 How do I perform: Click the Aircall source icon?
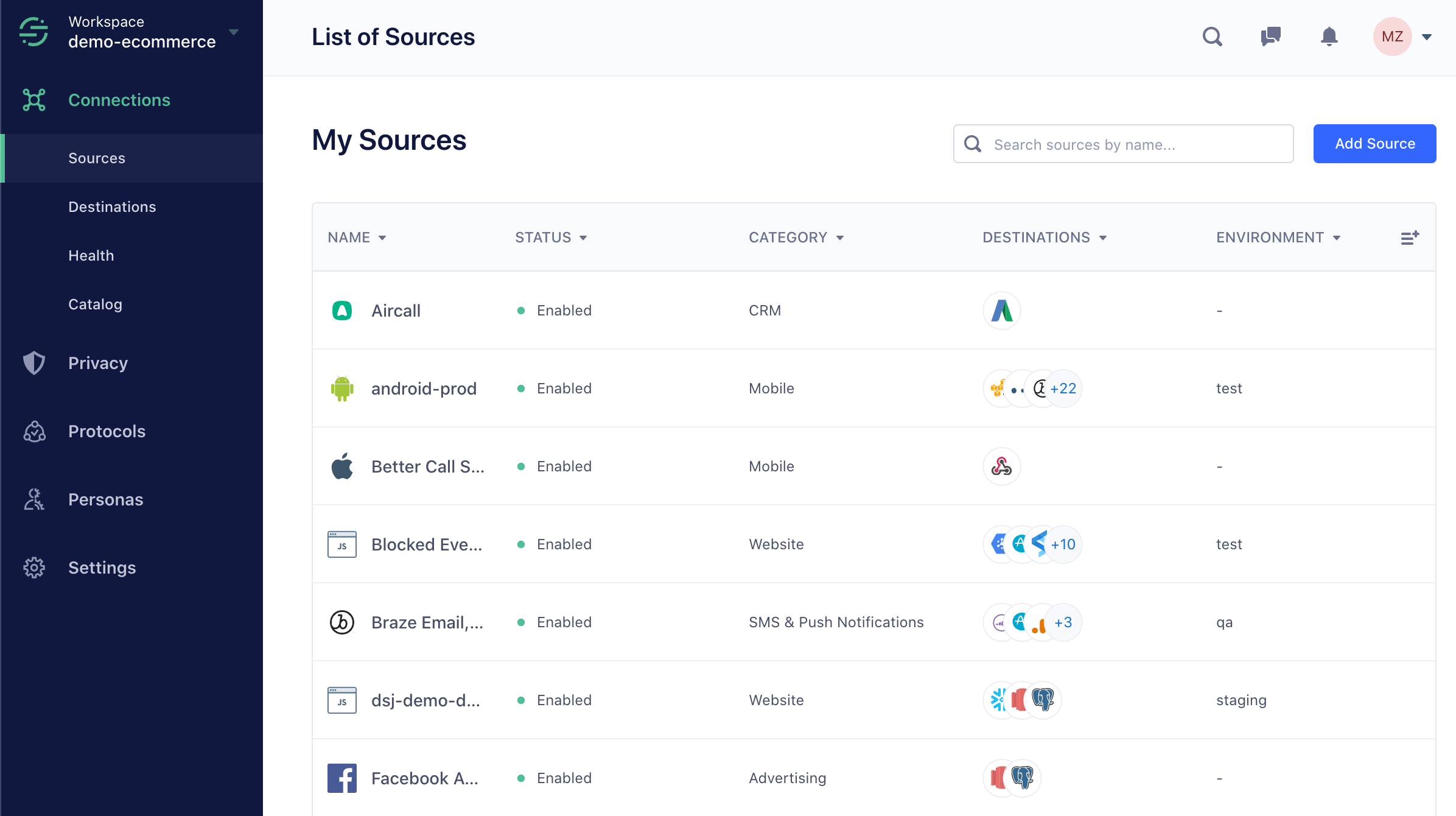pos(343,310)
